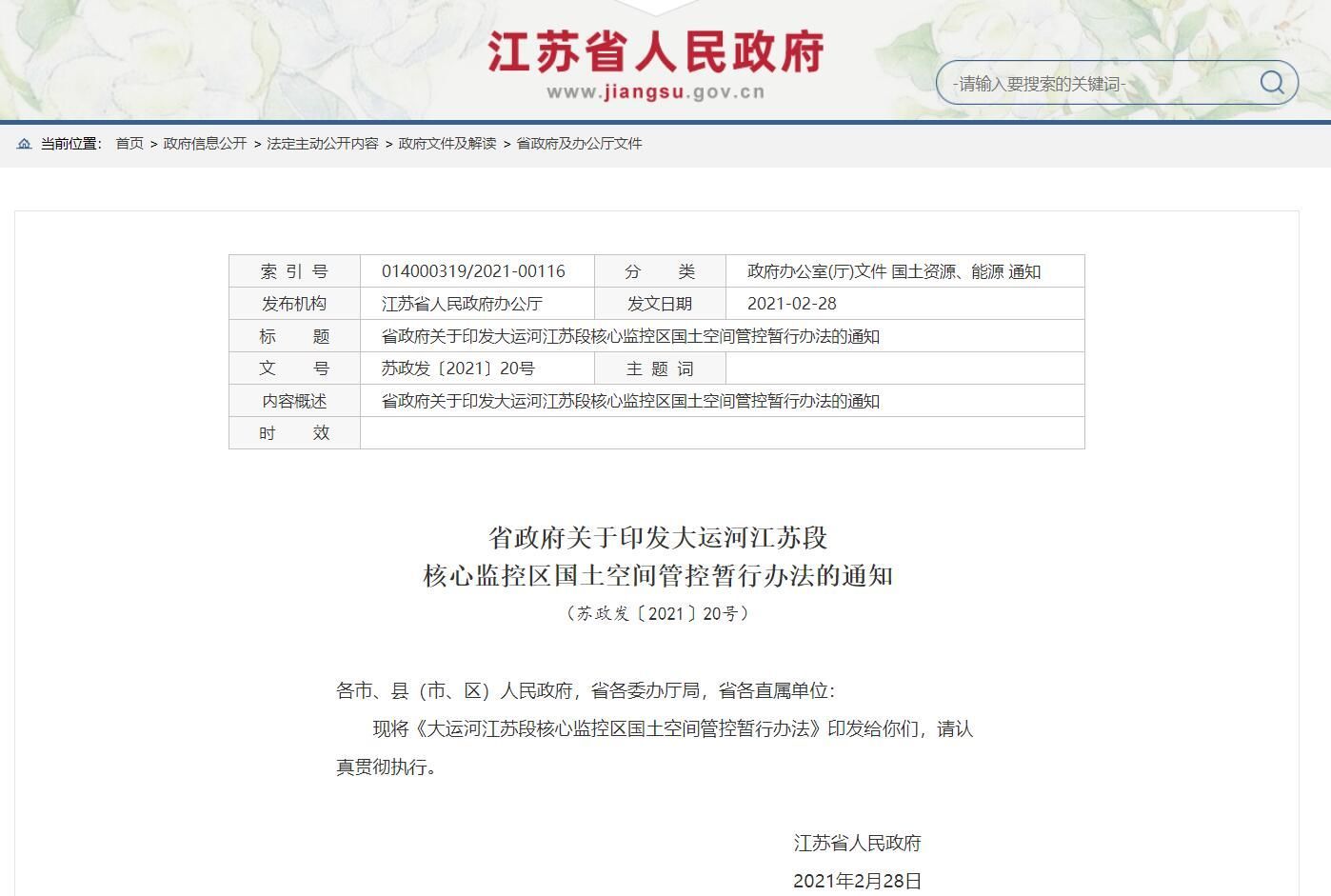Screen dimensions: 1331x896
Task: Open 政府文件及解读 breadcrumb link
Action: (447, 144)
